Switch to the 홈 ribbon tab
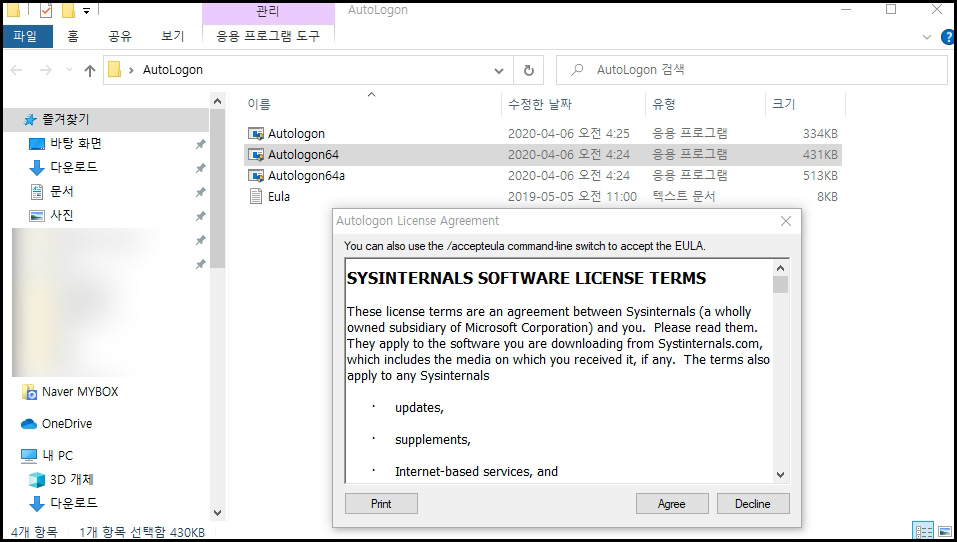This screenshot has height=542, width=957. (x=73, y=36)
